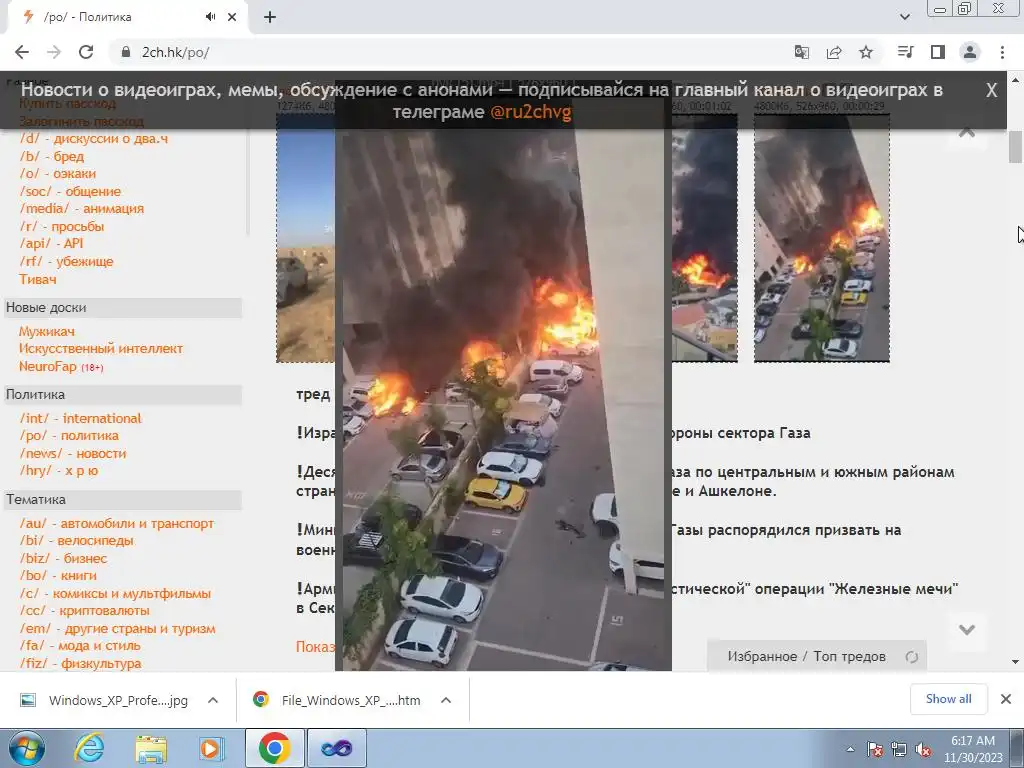Expand Windows_XP_Profe....jpg download options
The width and height of the screenshot is (1024, 768).
[x=213, y=700]
